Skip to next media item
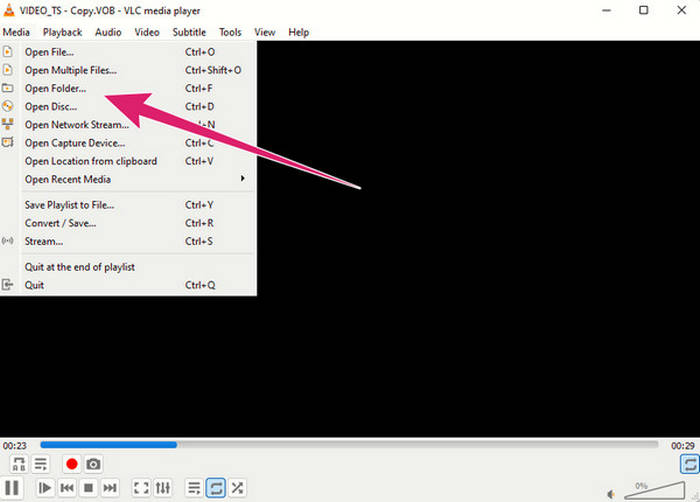Image resolution: width=700 pixels, height=502 pixels. (x=110, y=488)
